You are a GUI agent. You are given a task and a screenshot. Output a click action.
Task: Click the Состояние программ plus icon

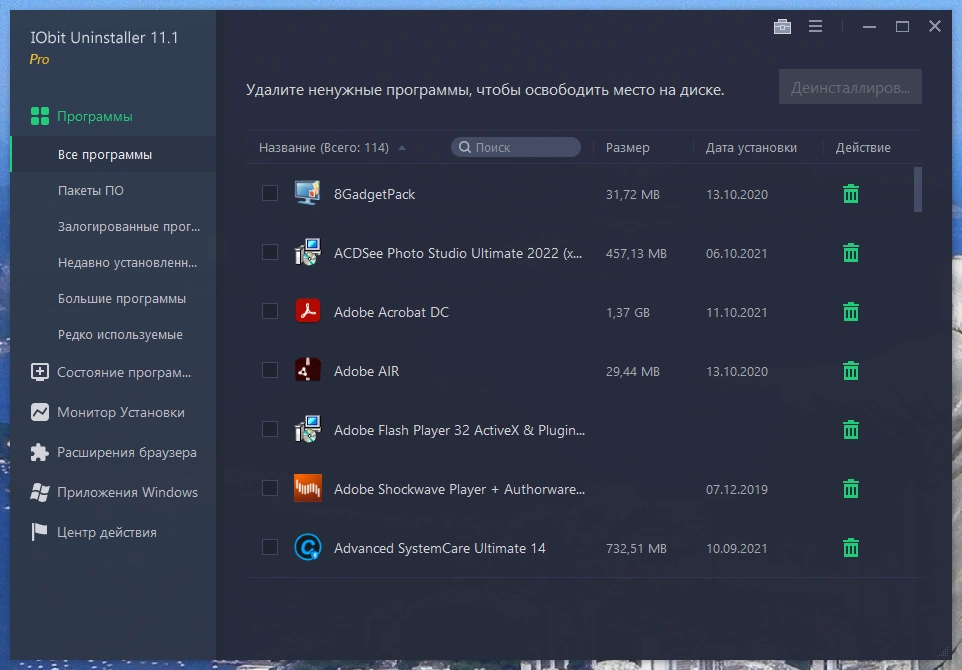click(40, 372)
